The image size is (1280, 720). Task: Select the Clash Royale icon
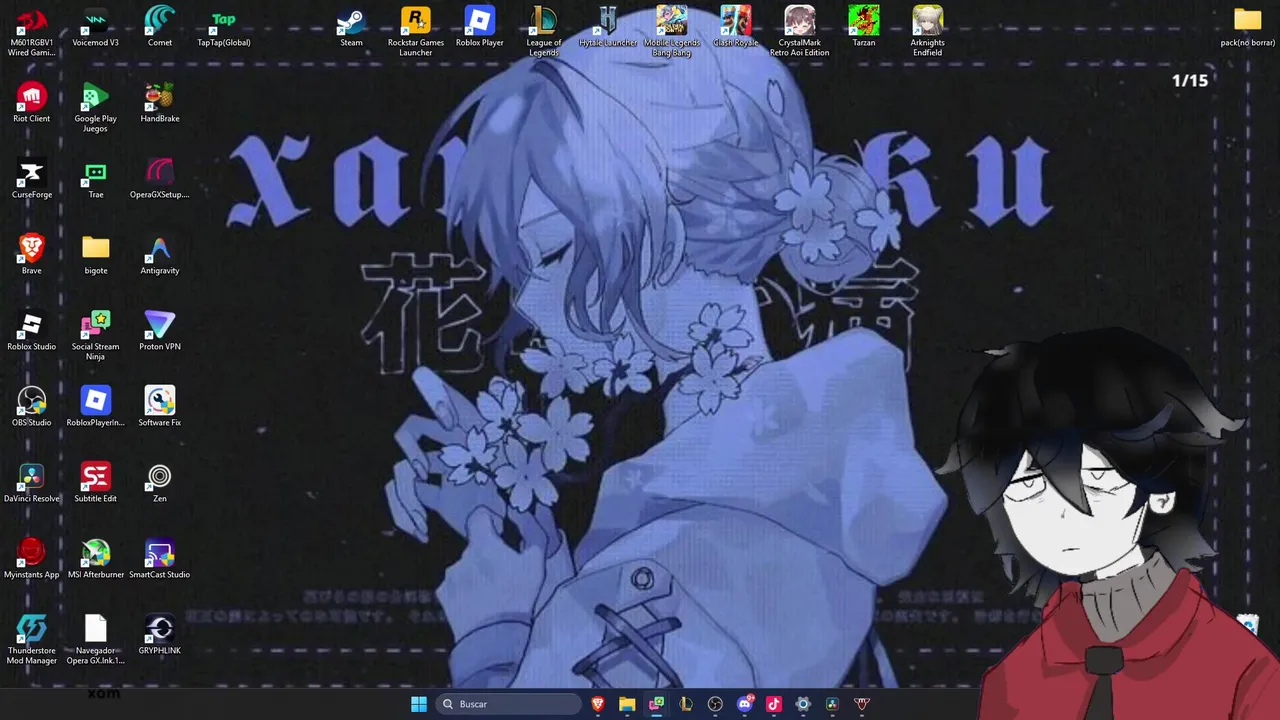(736, 26)
